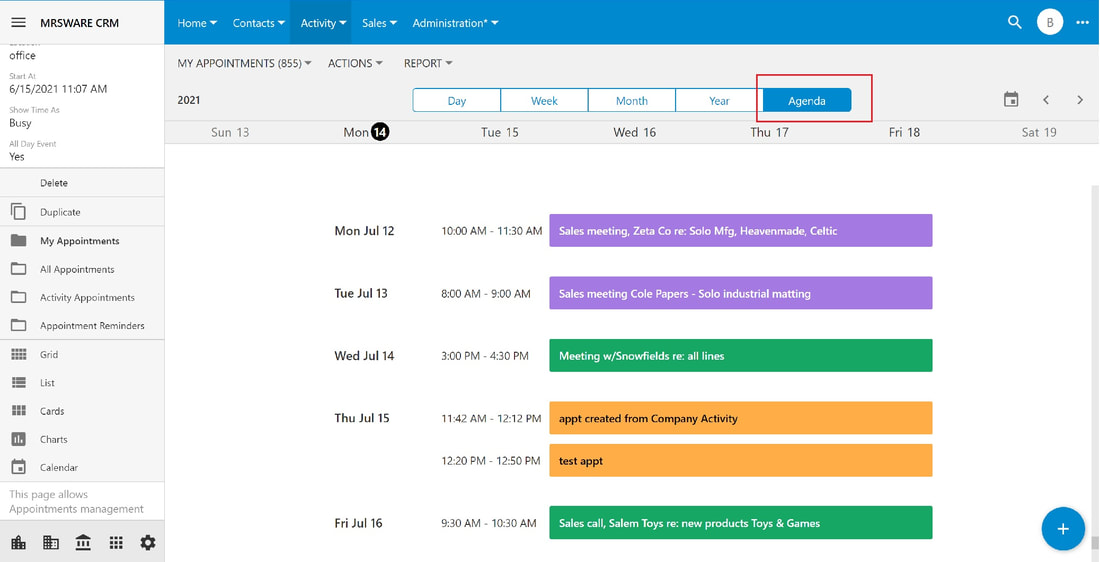
Task: Click the search magnifier icon
Action: [x=1014, y=22]
